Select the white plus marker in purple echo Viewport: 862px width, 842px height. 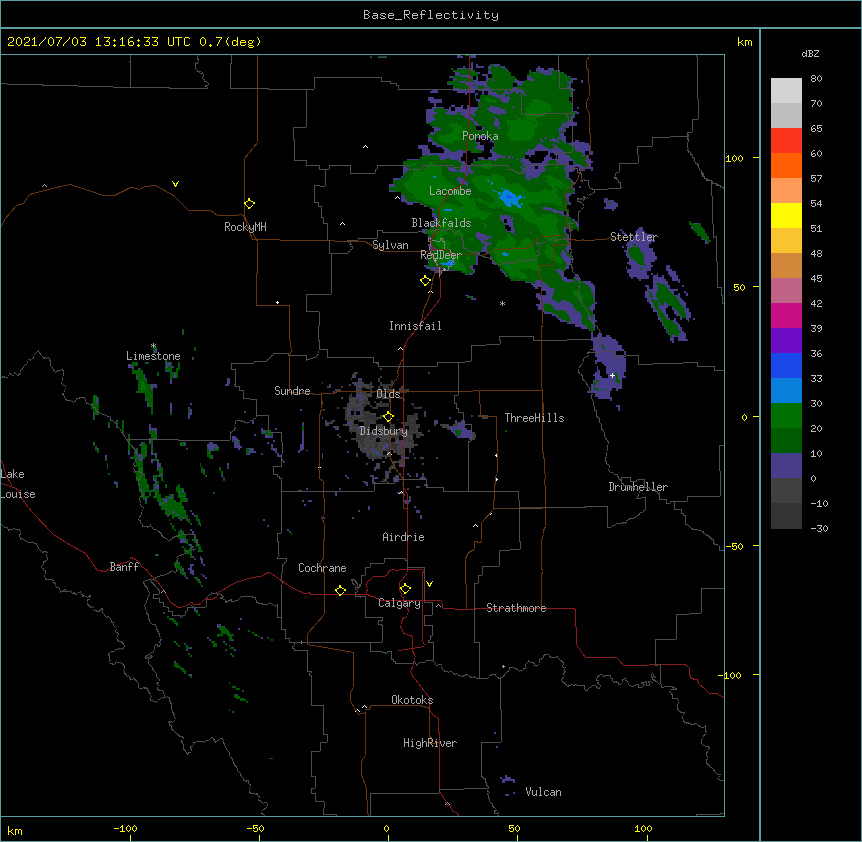point(612,375)
